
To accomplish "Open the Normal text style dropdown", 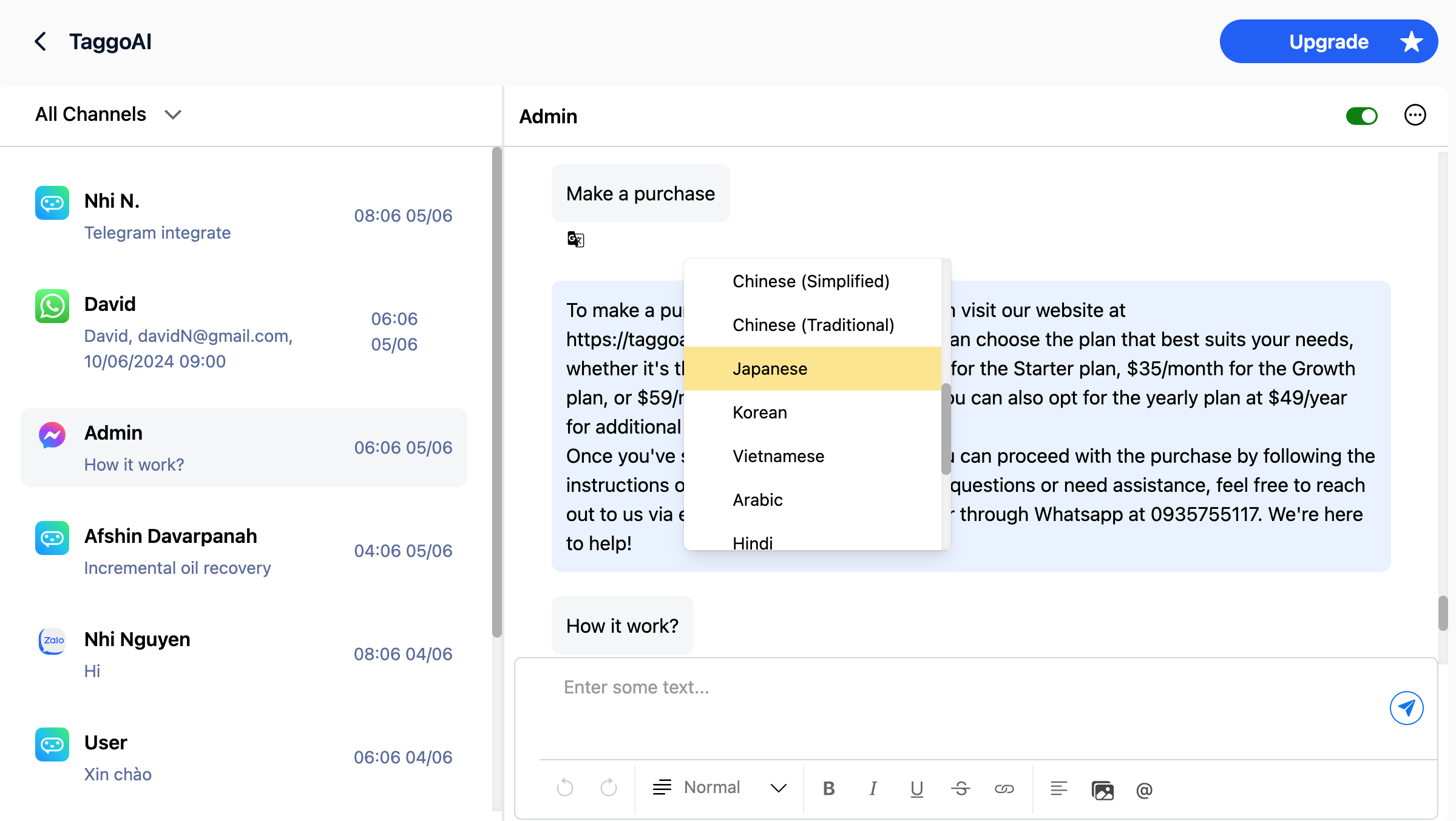I will [x=720, y=788].
